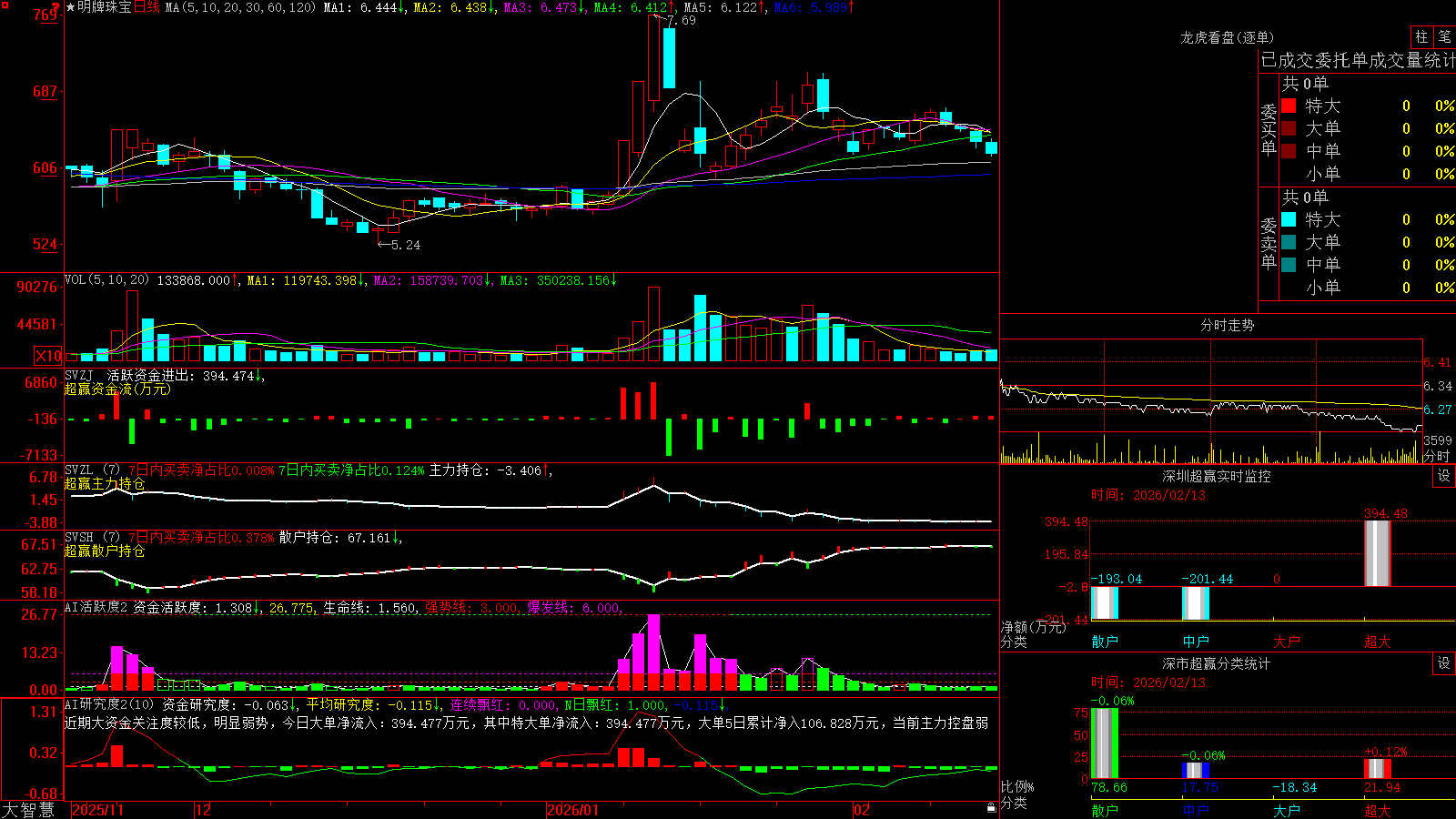Click the 7.69 high price annotation

[682, 20]
